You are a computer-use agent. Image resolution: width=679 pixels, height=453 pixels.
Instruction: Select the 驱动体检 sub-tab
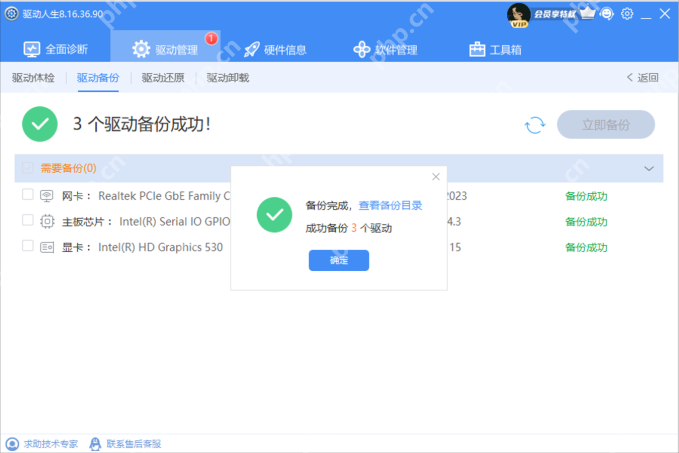pos(33,78)
